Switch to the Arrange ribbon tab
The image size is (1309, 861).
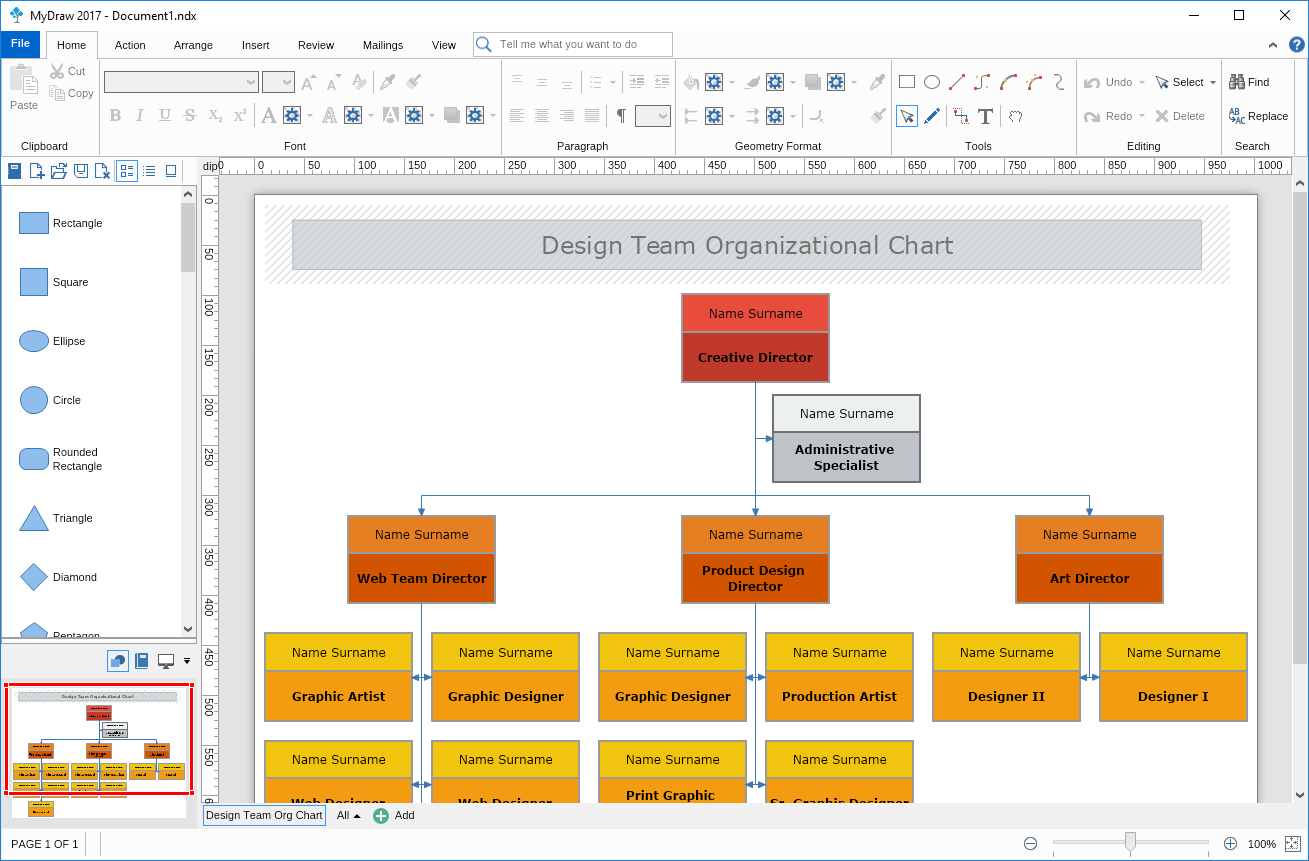point(193,45)
